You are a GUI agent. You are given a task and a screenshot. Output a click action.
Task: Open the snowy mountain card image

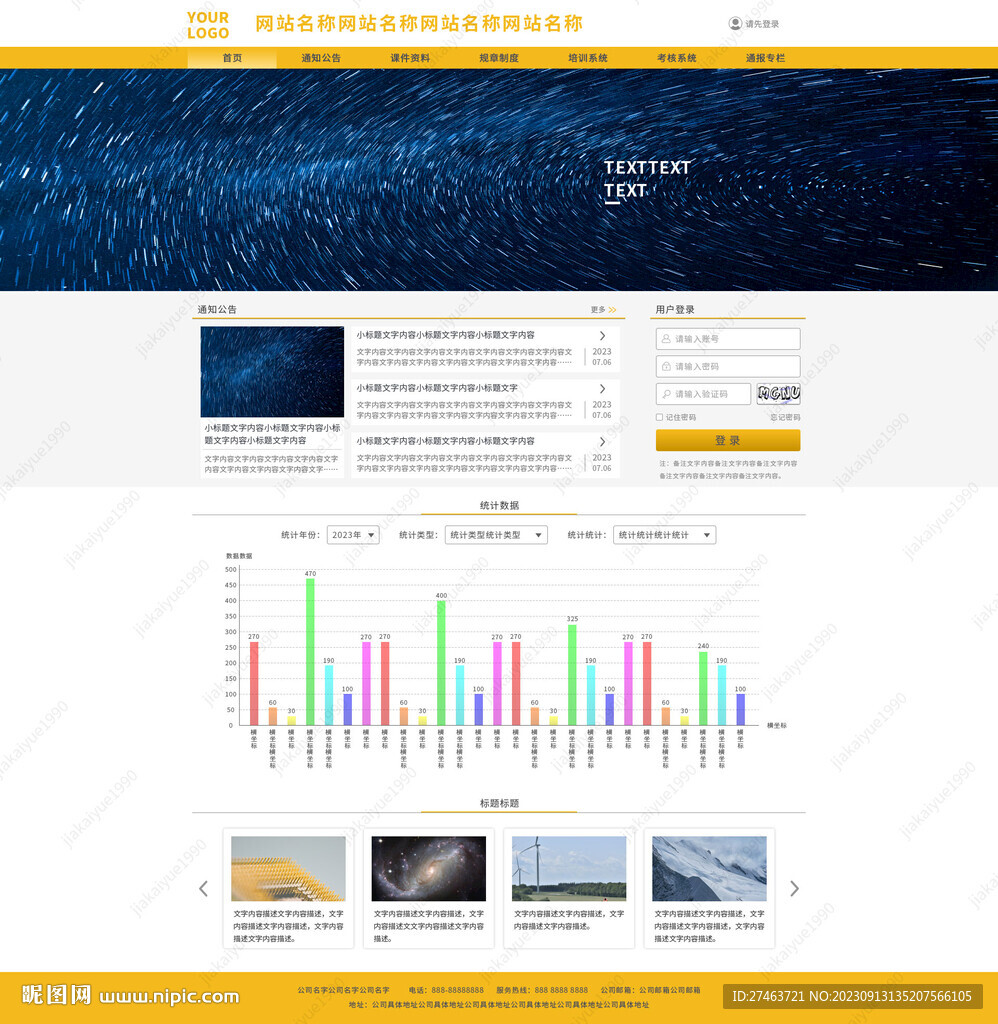(x=709, y=869)
